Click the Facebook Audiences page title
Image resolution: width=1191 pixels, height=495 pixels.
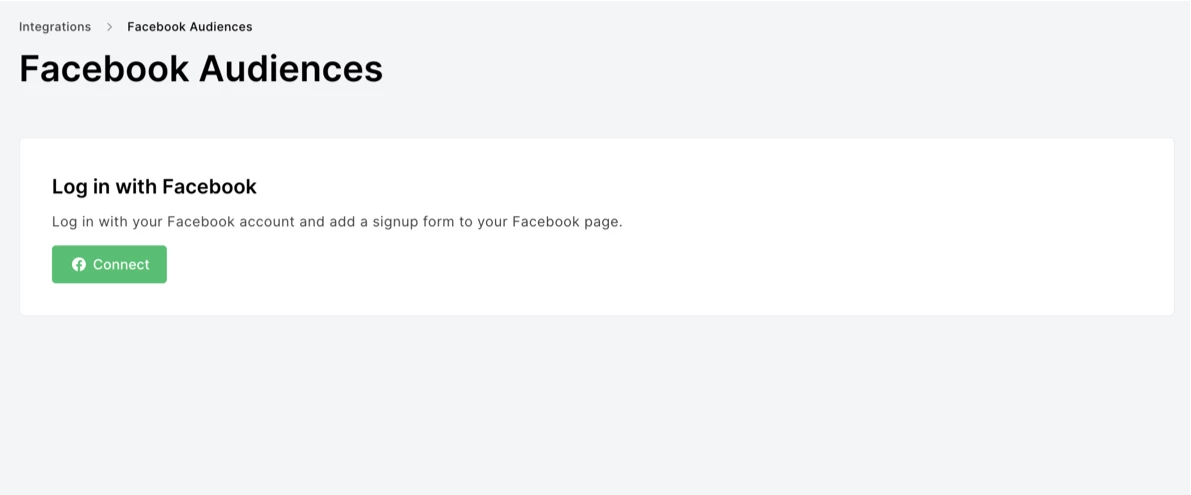pyautogui.click(x=200, y=69)
